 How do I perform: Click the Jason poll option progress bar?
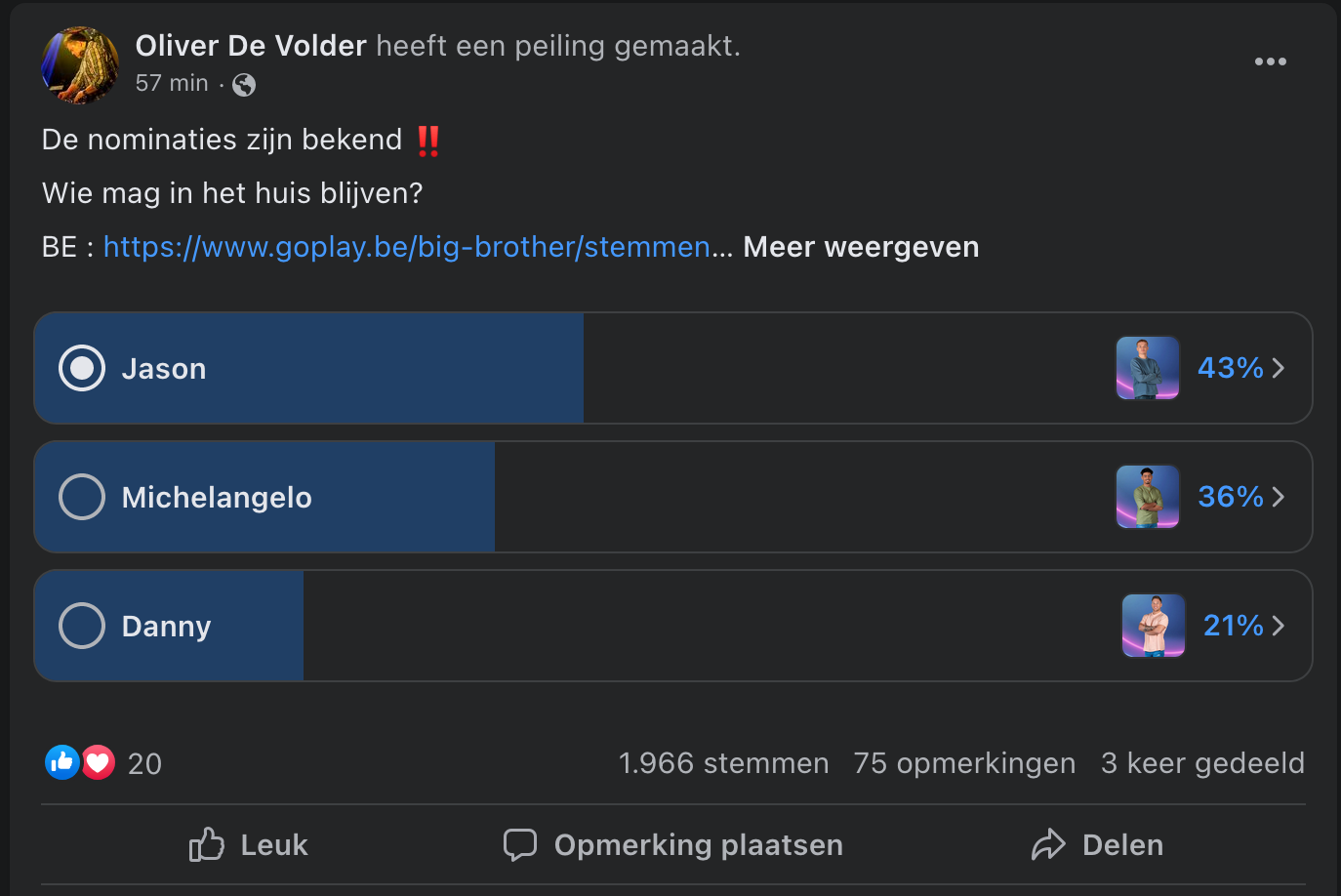[673, 368]
